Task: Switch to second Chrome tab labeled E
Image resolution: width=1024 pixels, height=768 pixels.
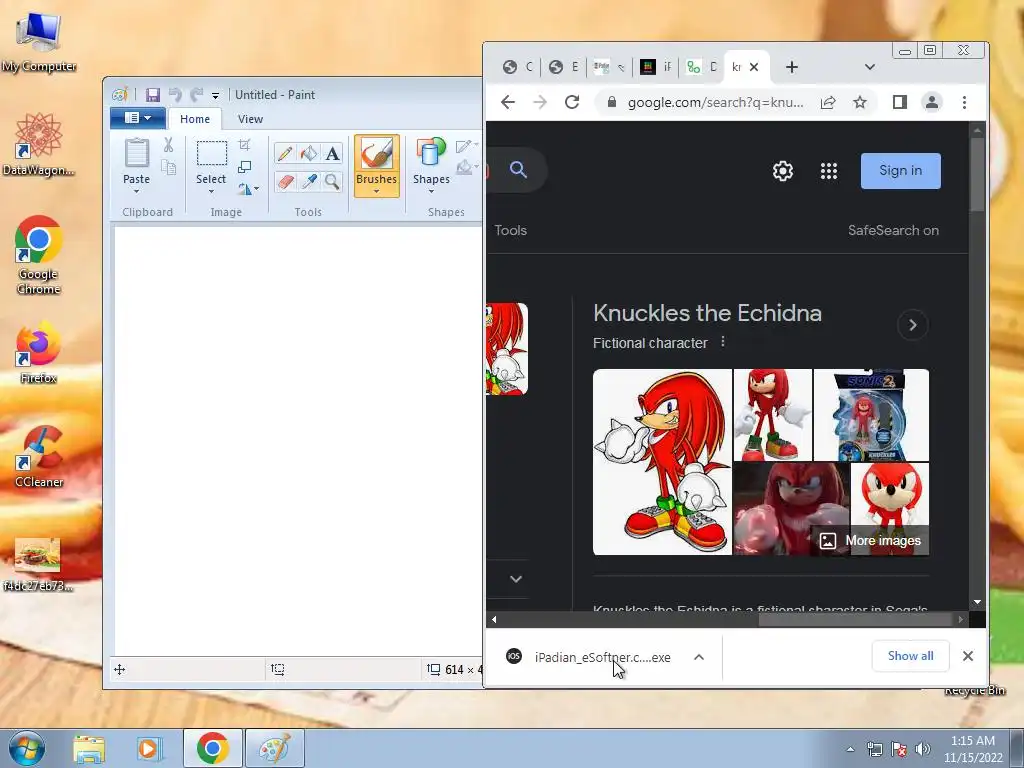Action: point(564,67)
